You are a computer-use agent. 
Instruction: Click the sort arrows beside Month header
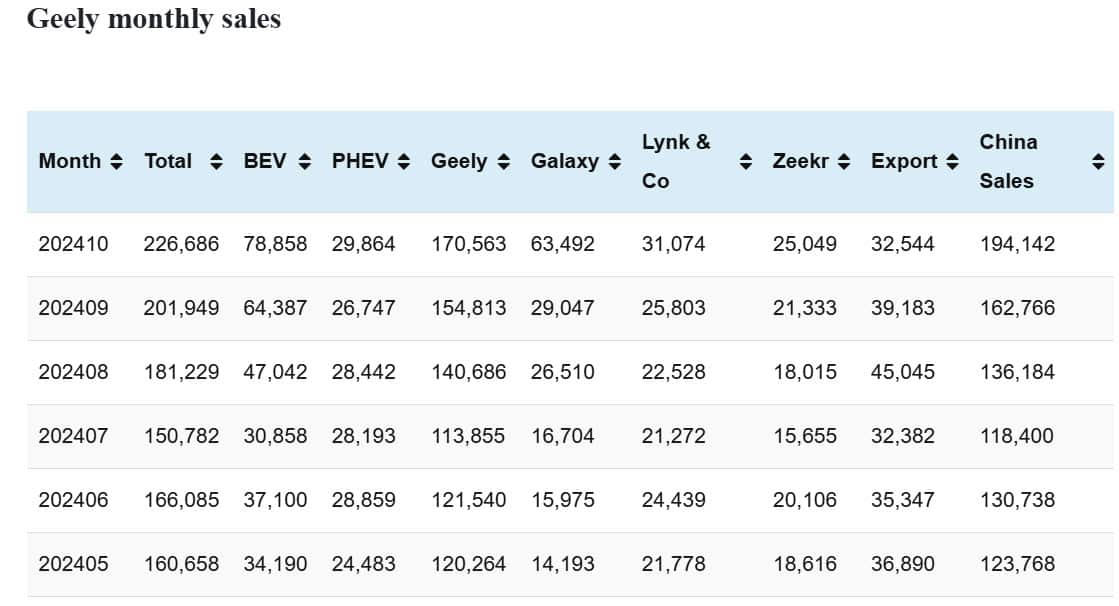point(117,161)
